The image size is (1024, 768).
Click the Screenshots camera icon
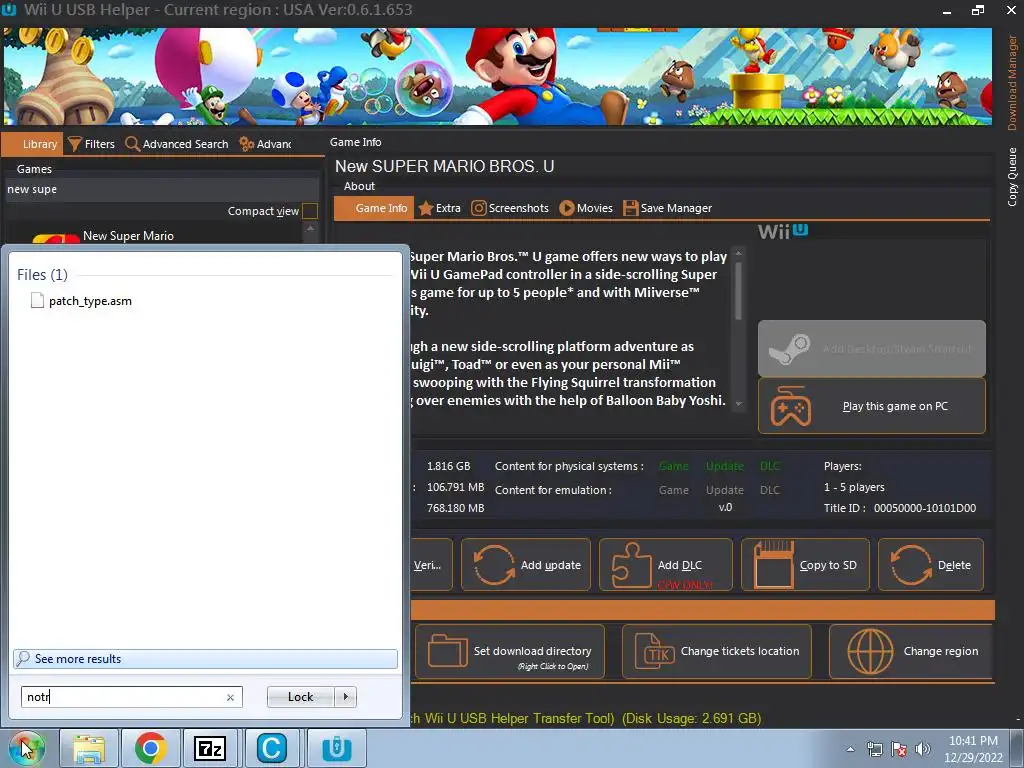(x=479, y=208)
